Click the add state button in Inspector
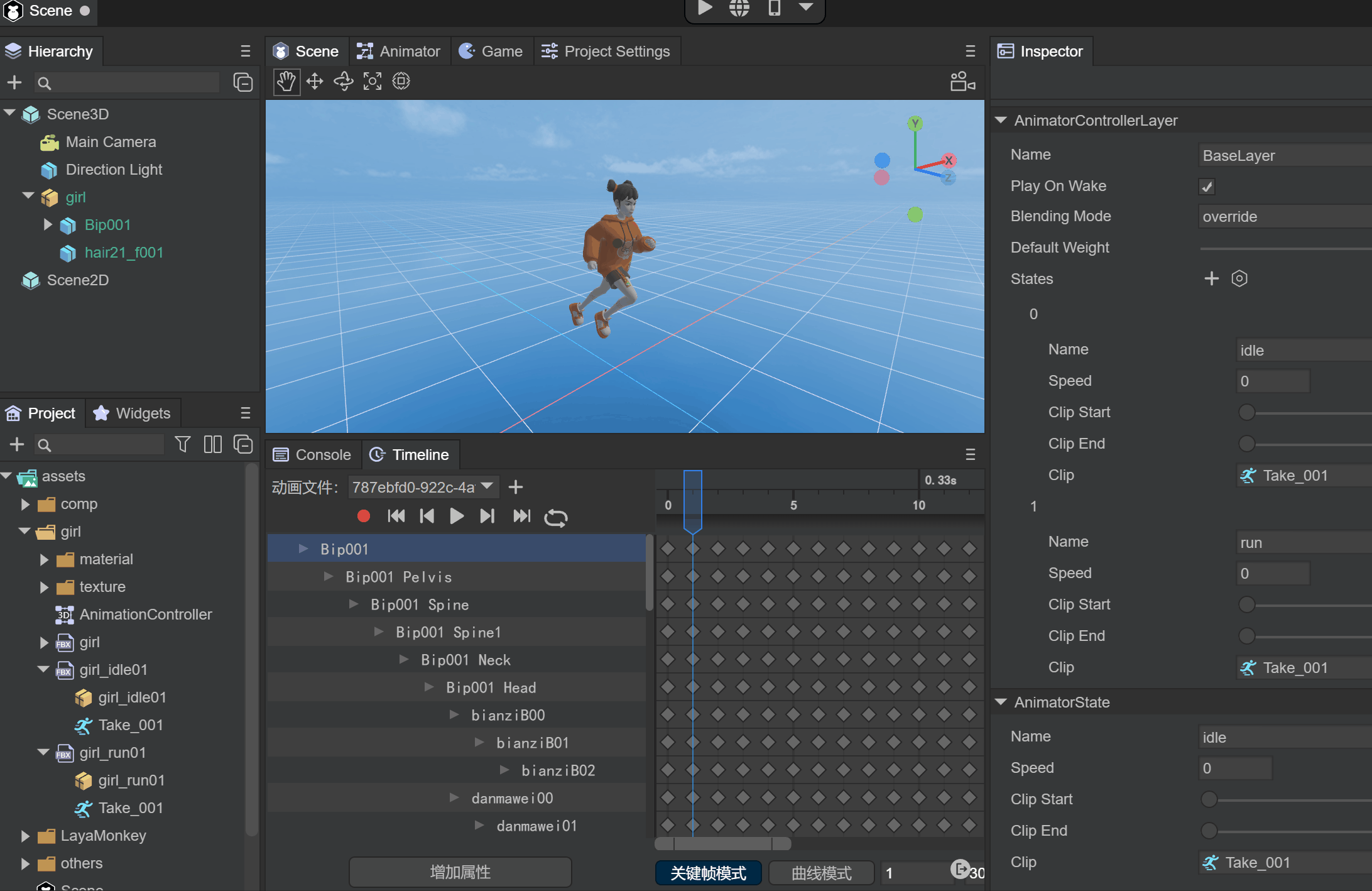Viewport: 1372px width, 891px height. click(1212, 278)
